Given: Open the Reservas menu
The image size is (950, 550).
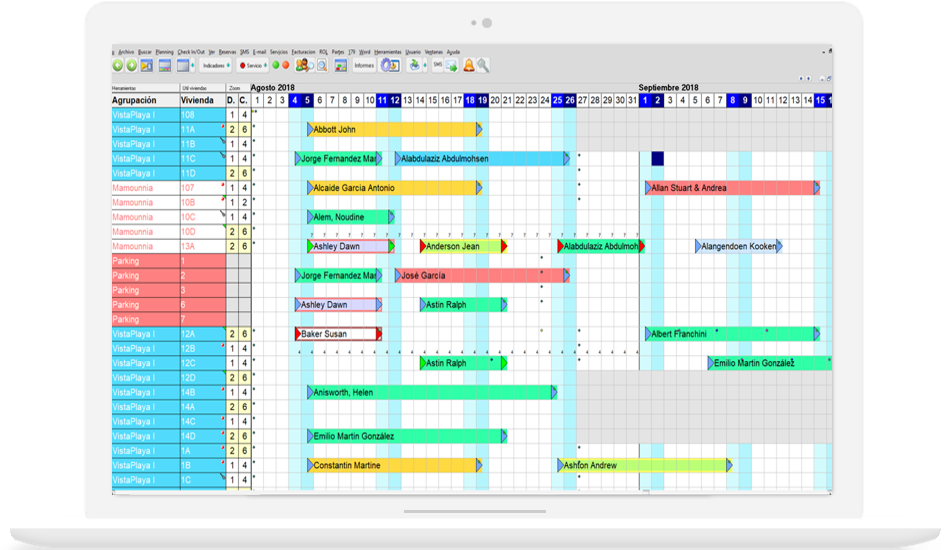Looking at the screenshot, I should (x=227, y=52).
